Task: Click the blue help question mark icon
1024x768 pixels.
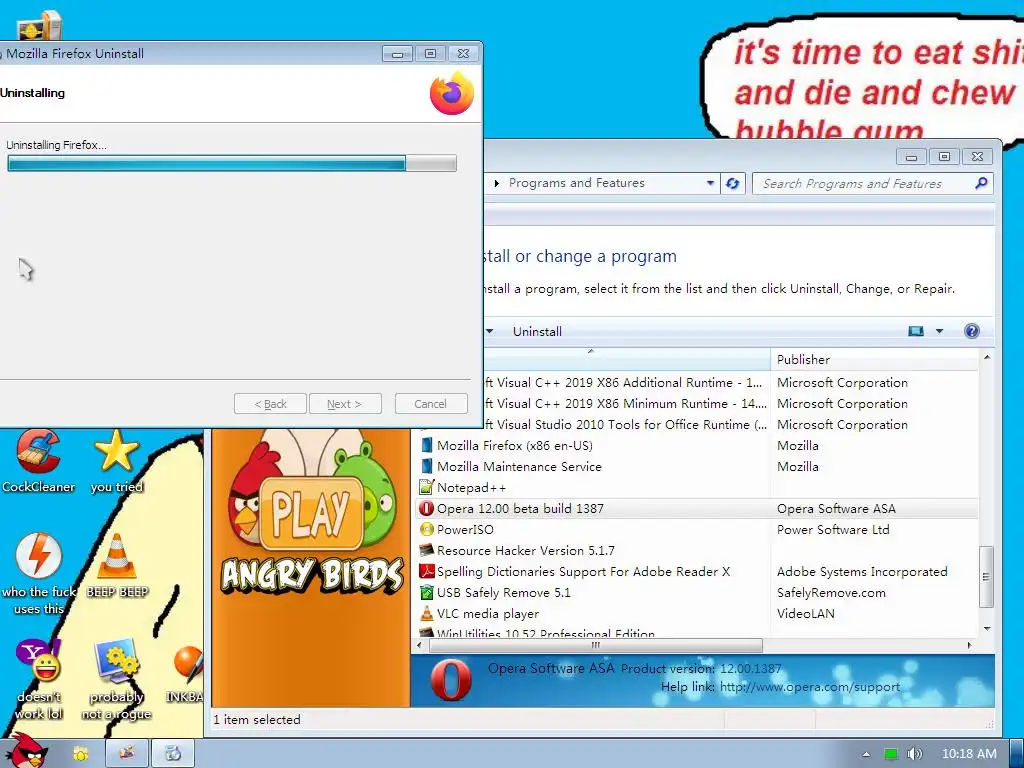Action: tap(972, 331)
